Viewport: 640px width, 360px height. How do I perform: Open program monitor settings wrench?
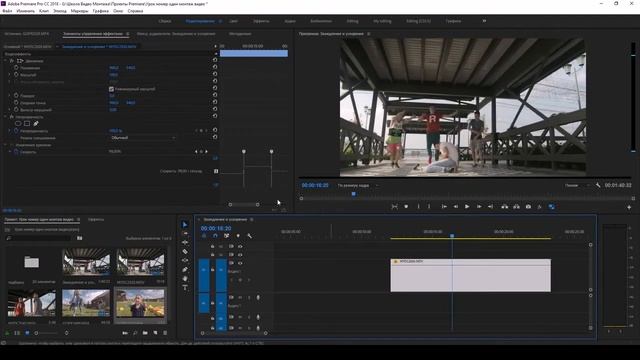tap(598, 185)
